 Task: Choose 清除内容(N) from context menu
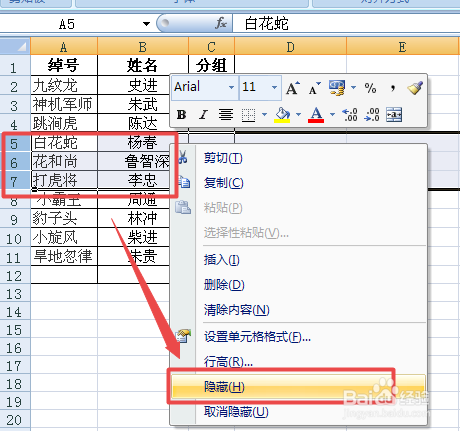[299, 310]
